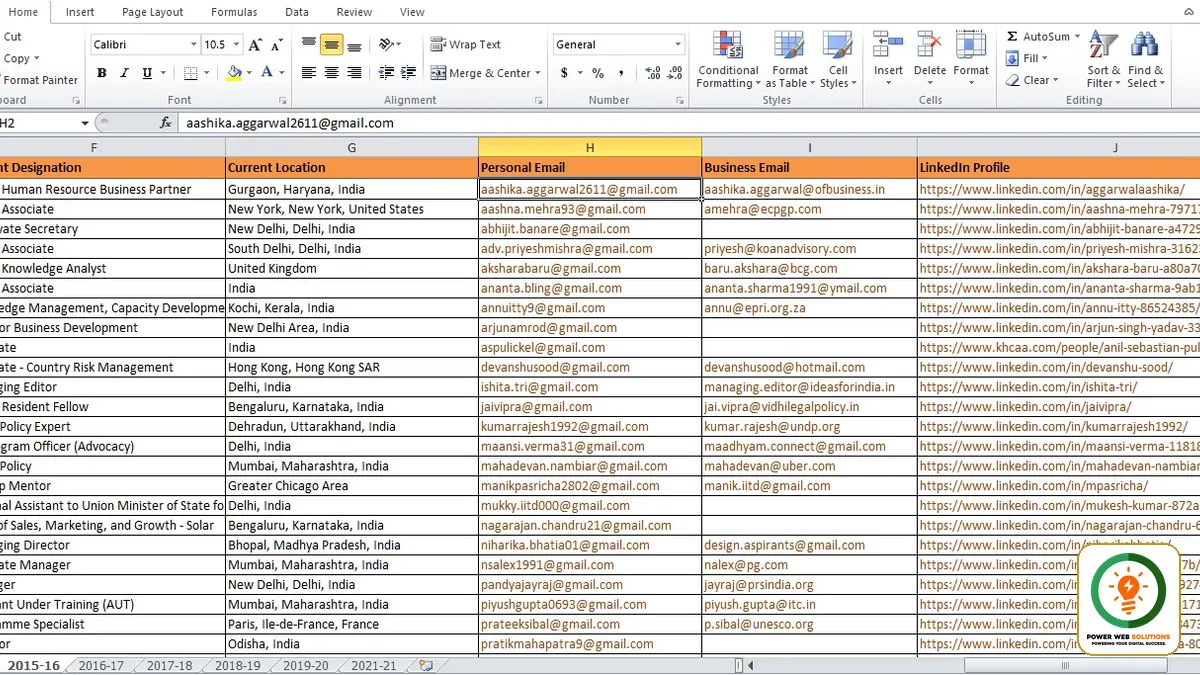Decrease Indent
The width and height of the screenshot is (1200, 675).
(x=386, y=73)
